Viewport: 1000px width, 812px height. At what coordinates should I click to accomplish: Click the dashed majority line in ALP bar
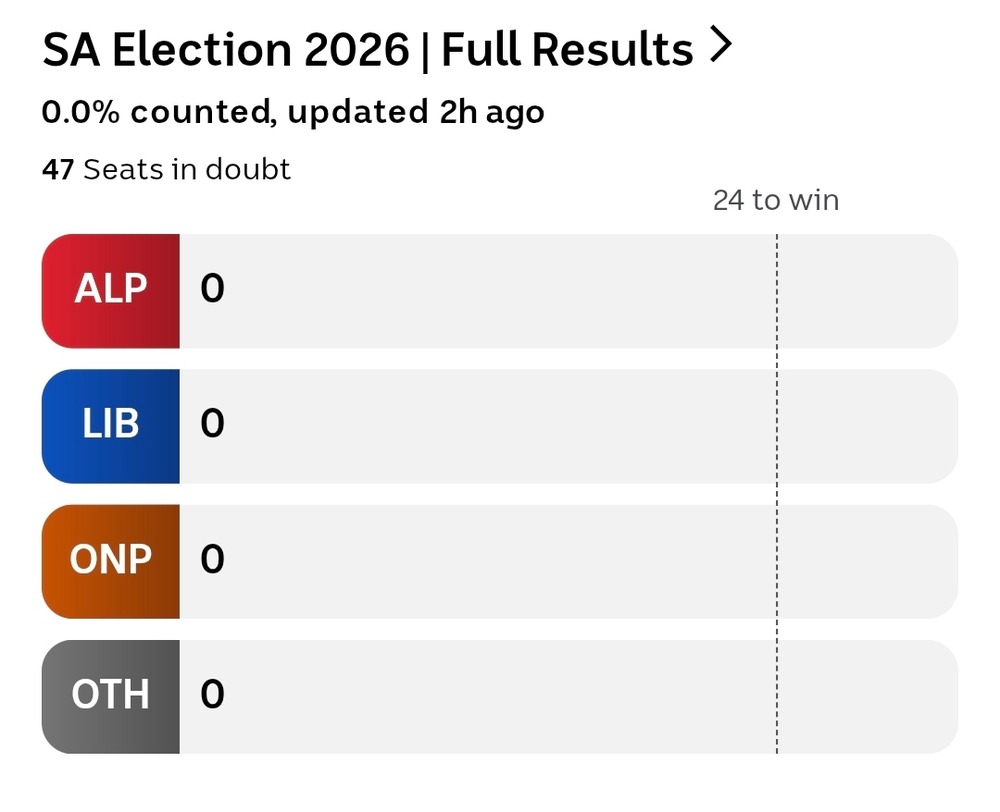[x=776, y=290]
